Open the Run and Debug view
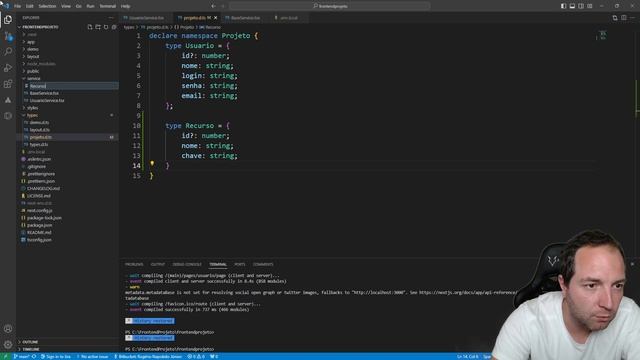This screenshot has width=640, height=360. click(x=8, y=68)
